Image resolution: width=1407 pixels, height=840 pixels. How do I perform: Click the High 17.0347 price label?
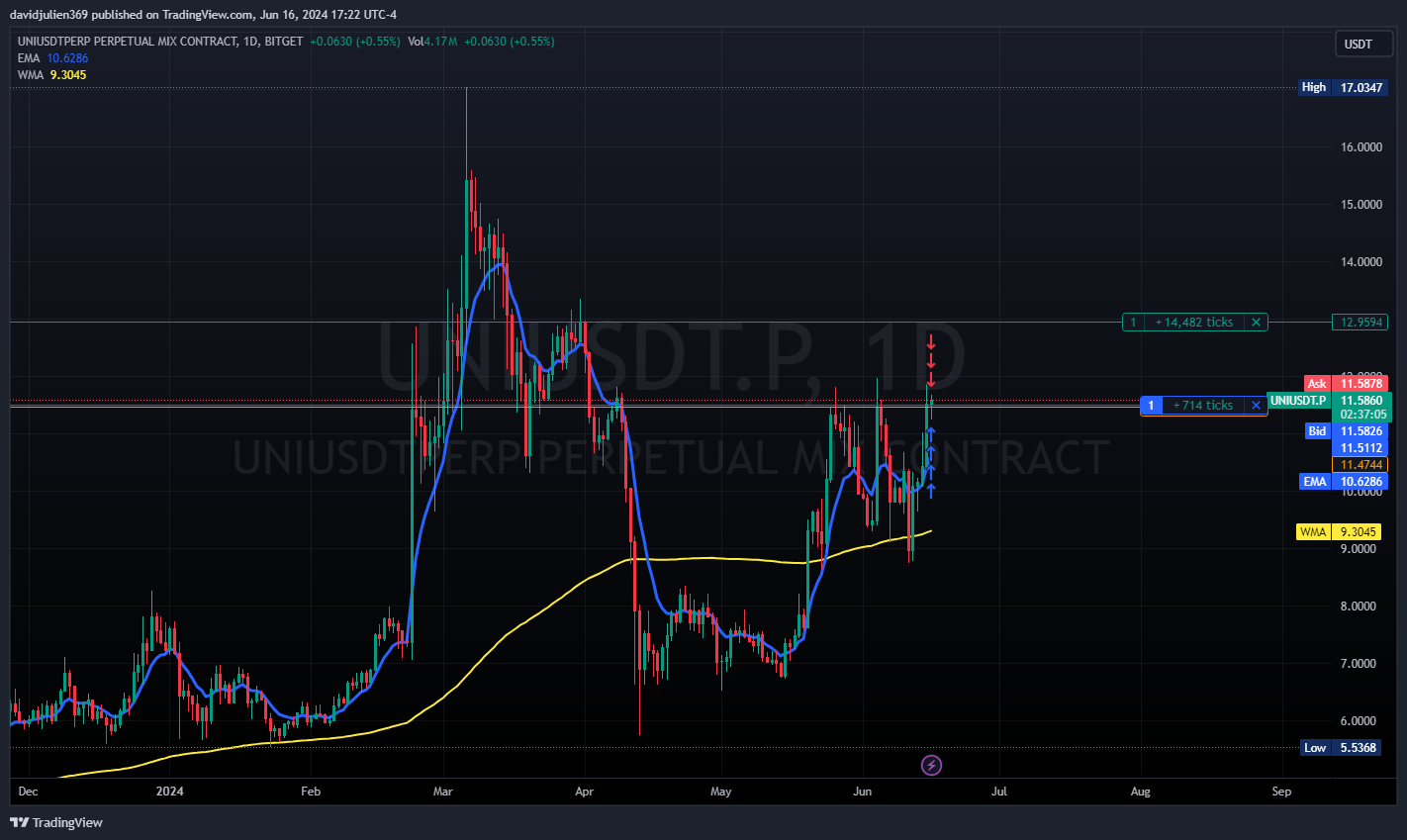coord(1343,87)
